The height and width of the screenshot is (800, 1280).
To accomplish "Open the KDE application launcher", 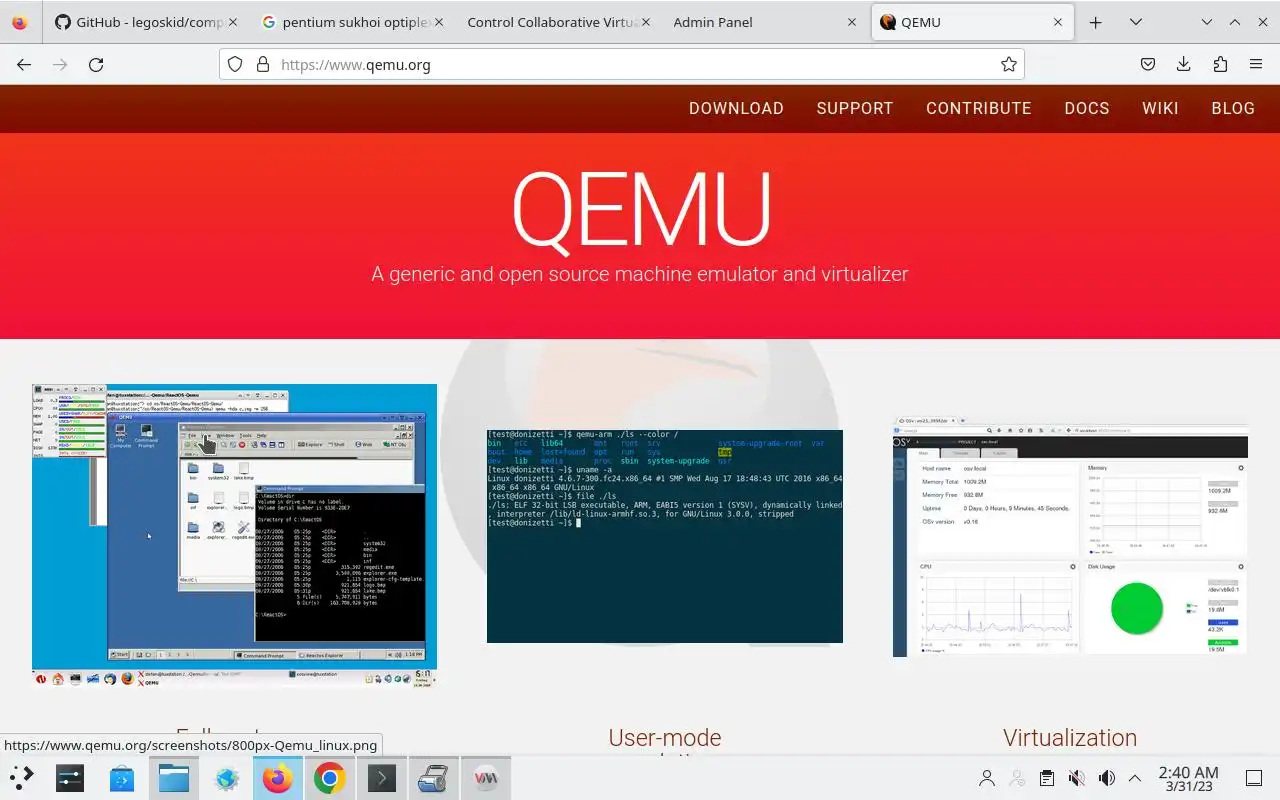I will coord(22,778).
